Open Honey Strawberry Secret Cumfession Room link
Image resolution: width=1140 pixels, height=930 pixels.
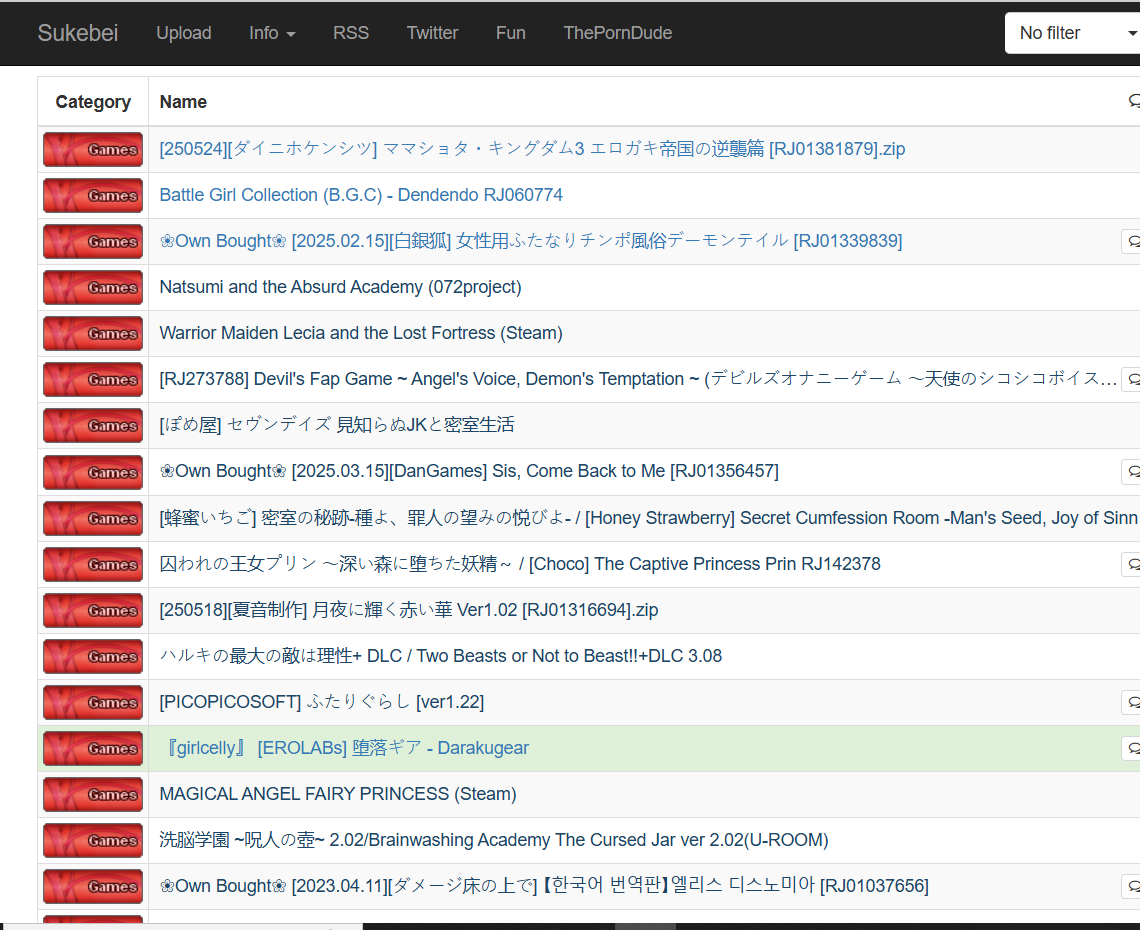[649, 518]
